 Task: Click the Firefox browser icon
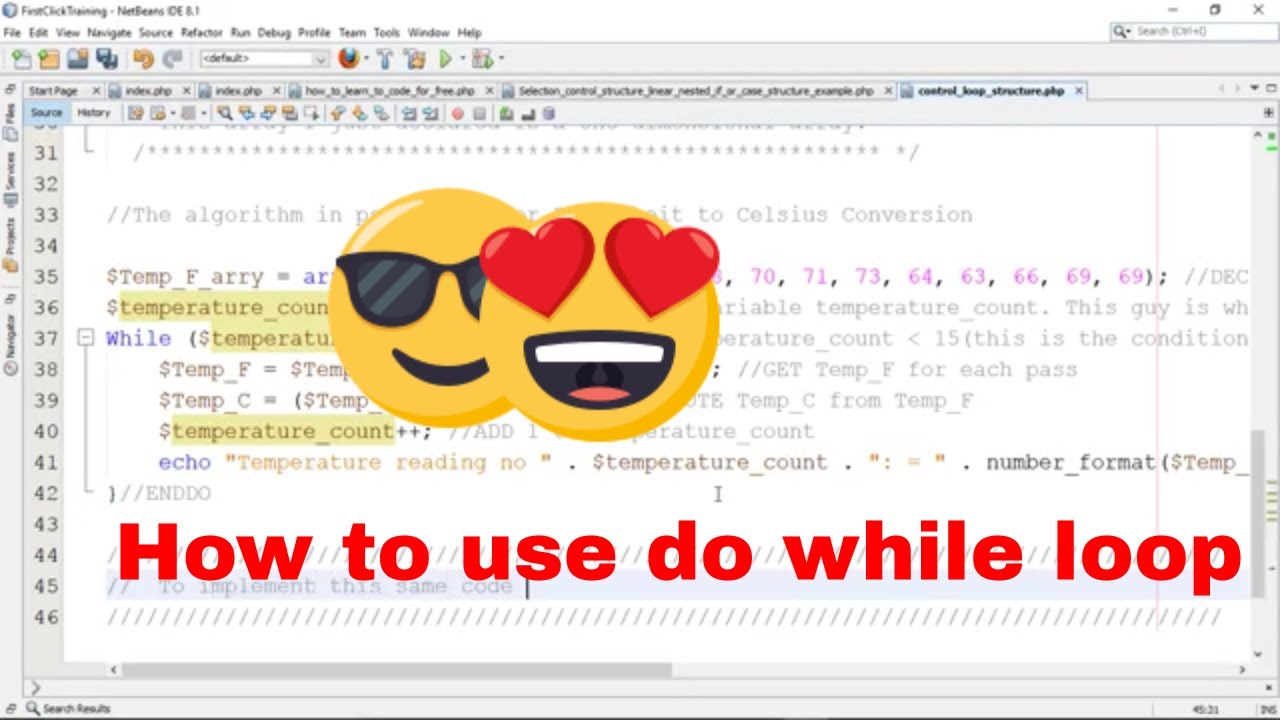pyautogui.click(x=348, y=59)
